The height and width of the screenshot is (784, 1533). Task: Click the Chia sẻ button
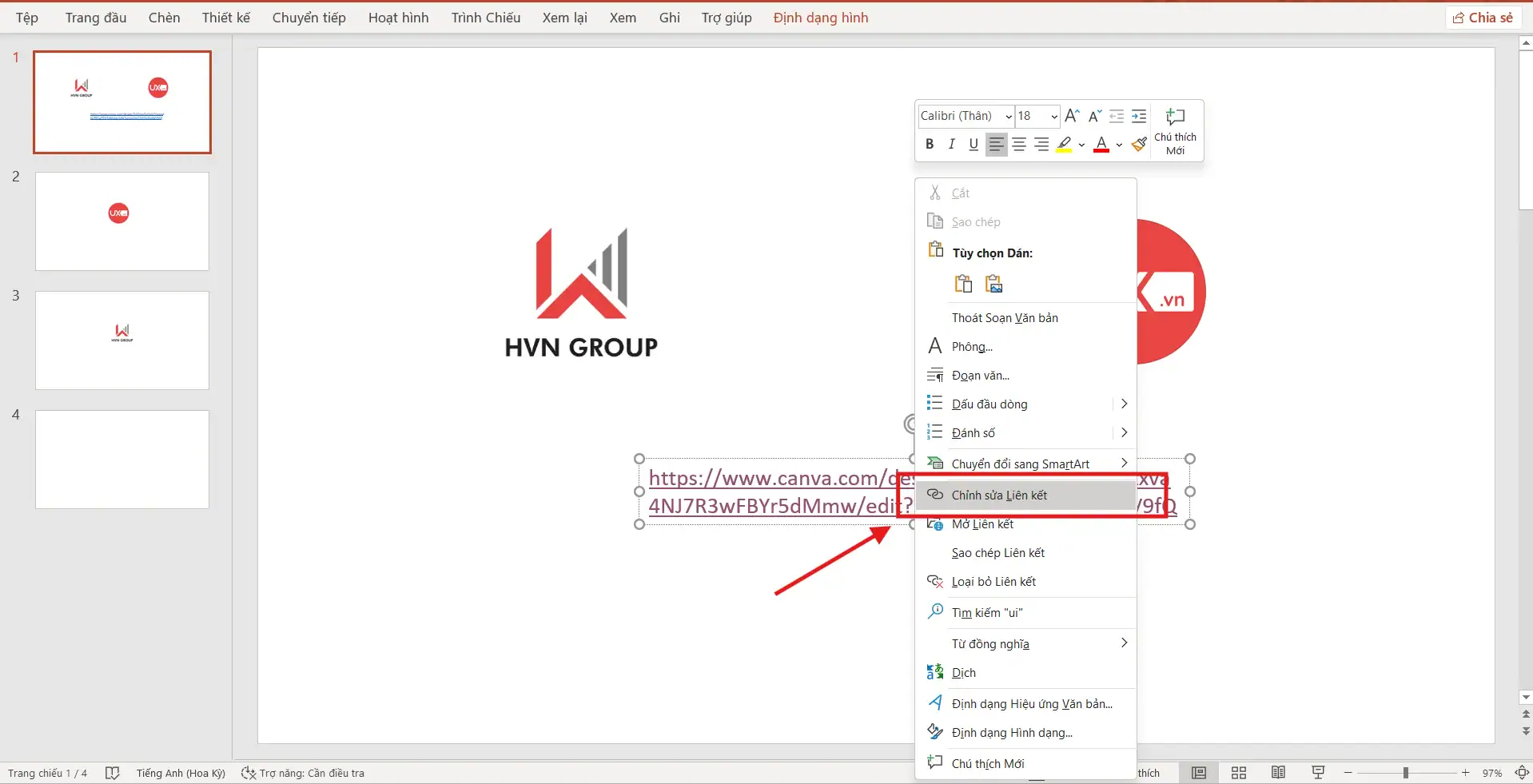tap(1483, 17)
